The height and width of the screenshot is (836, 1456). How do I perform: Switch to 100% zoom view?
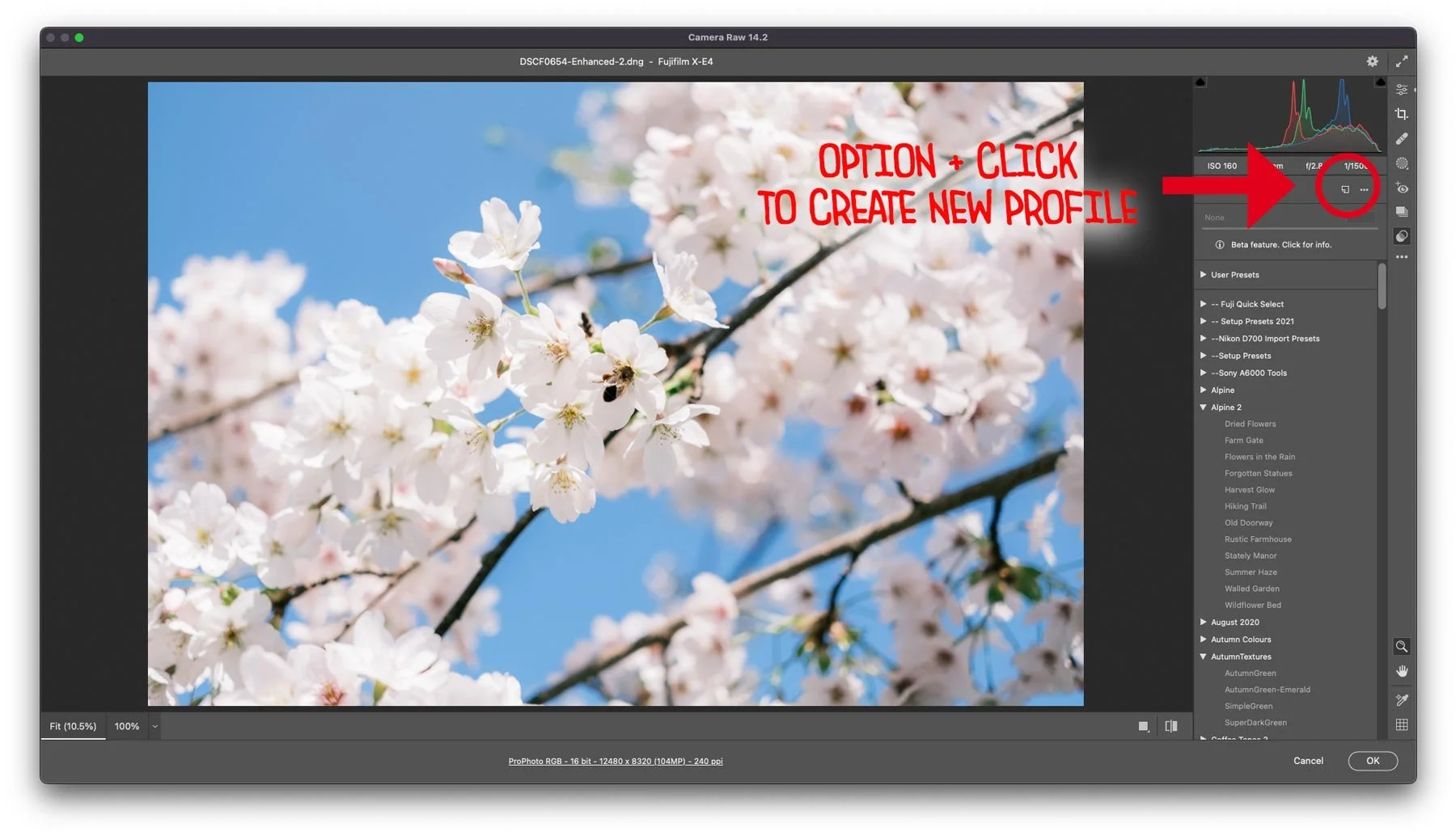point(126,726)
